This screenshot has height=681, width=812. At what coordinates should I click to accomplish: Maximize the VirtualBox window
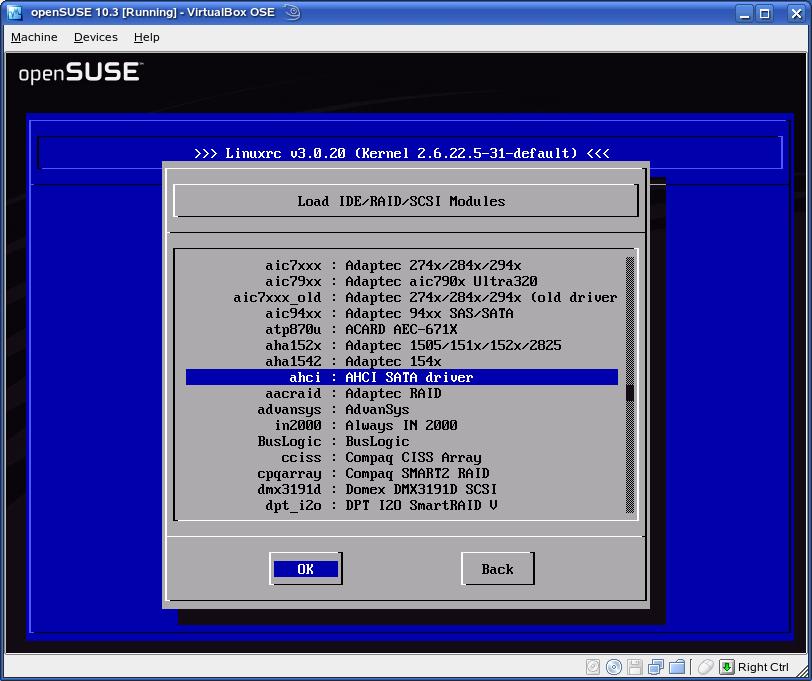(x=764, y=13)
